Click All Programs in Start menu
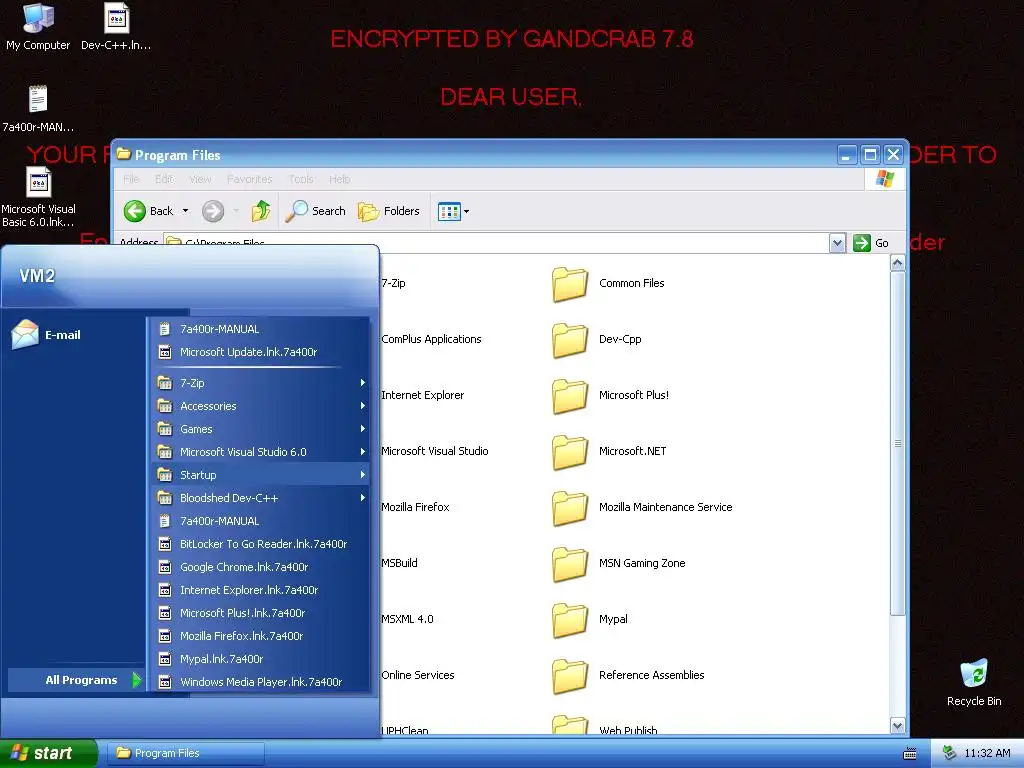 75,680
